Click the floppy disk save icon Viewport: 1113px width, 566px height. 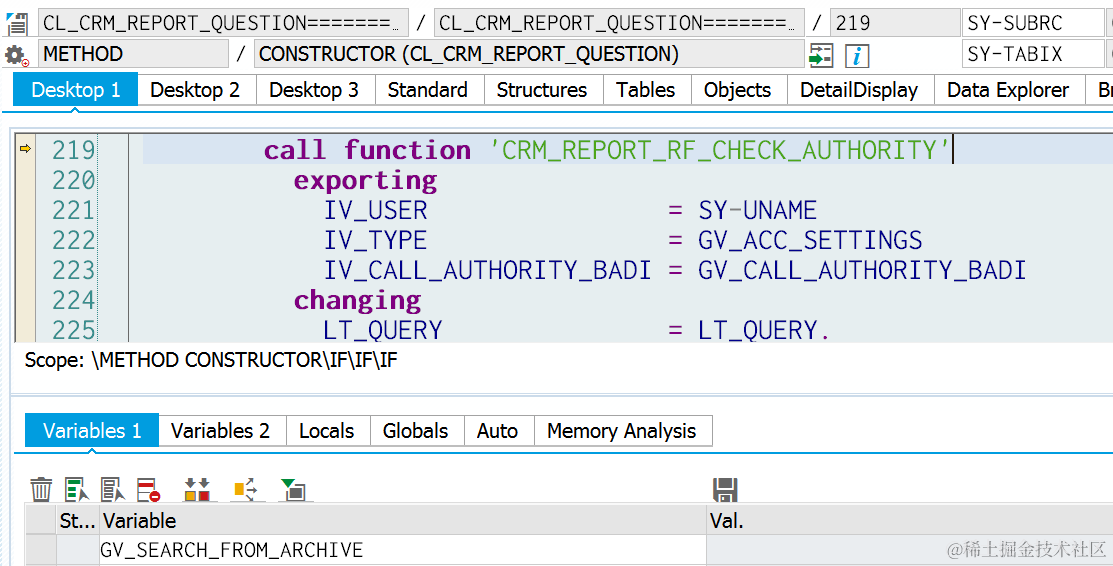tap(725, 490)
